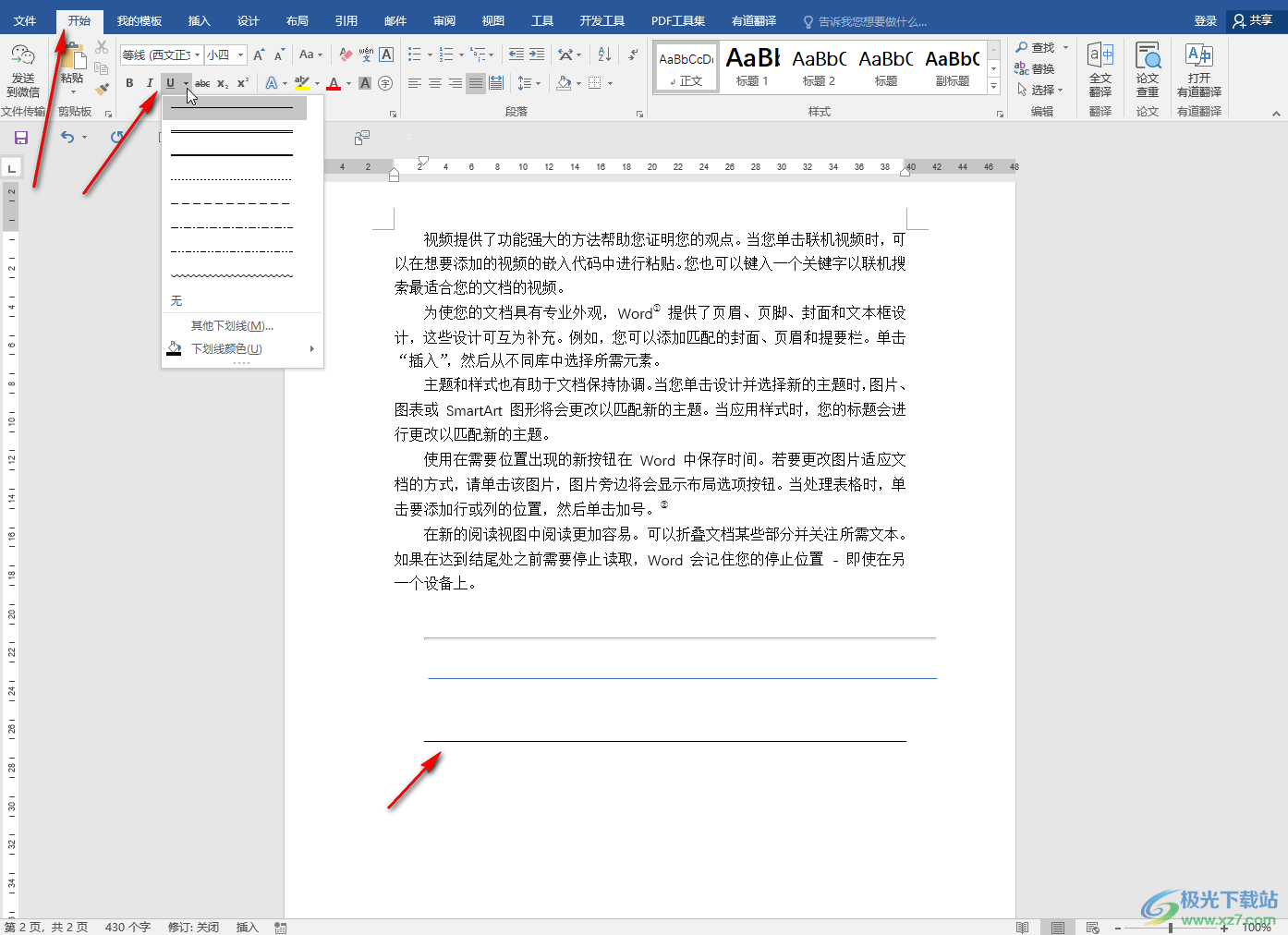Right align text icon

click(455, 83)
